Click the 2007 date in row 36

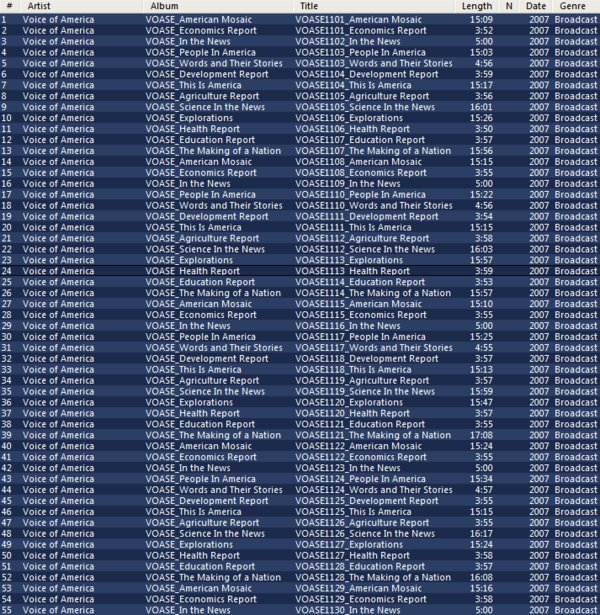[539, 402]
